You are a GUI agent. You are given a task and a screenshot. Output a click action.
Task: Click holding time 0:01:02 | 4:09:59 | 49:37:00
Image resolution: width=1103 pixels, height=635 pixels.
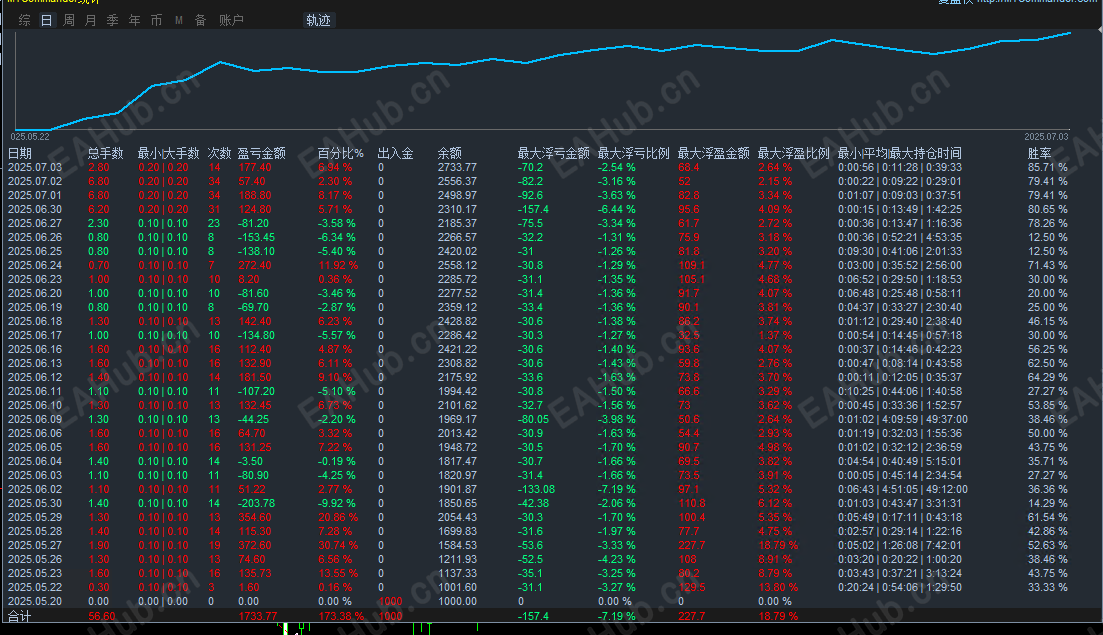903,419
